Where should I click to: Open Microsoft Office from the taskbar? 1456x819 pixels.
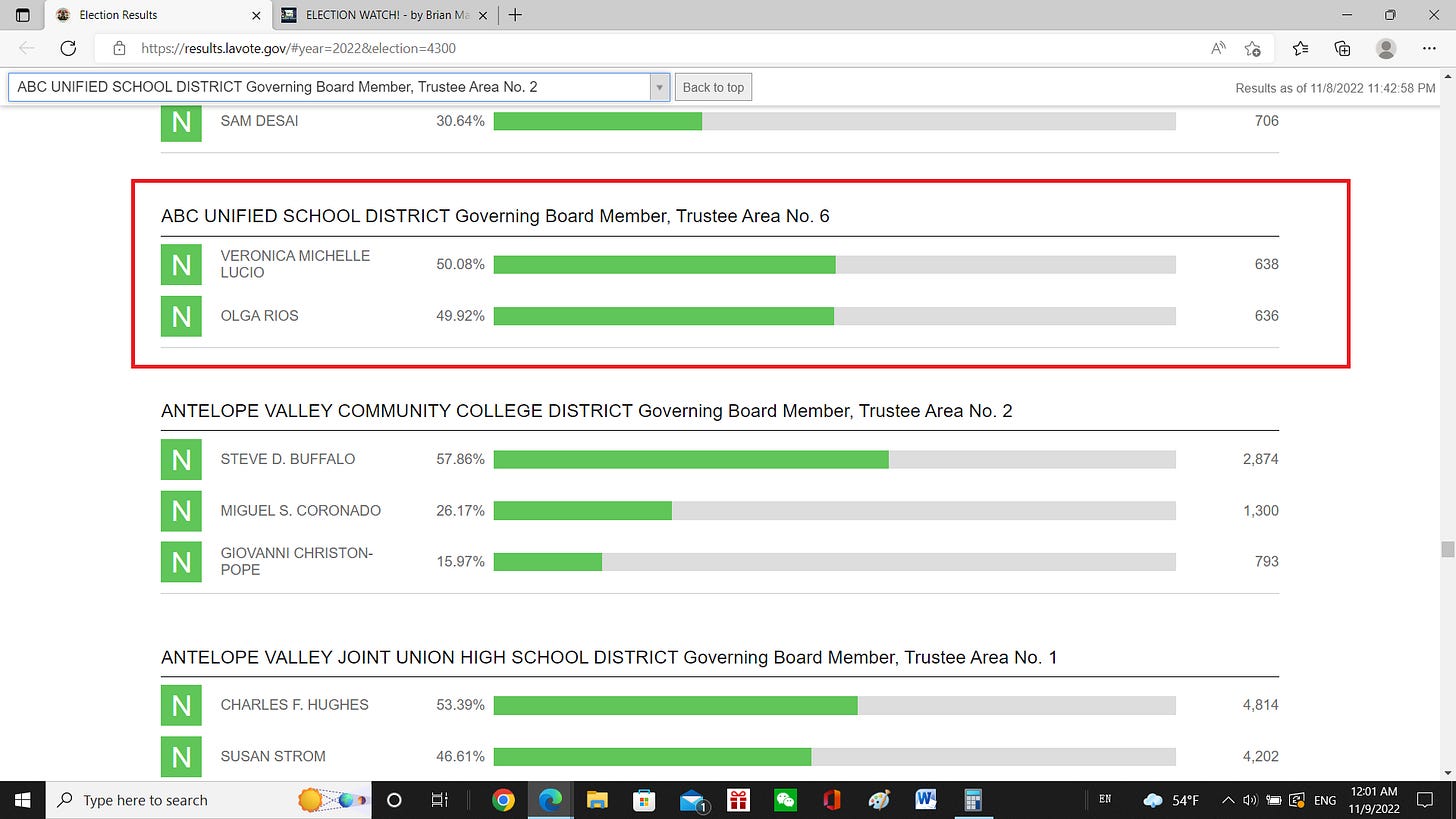[x=832, y=800]
